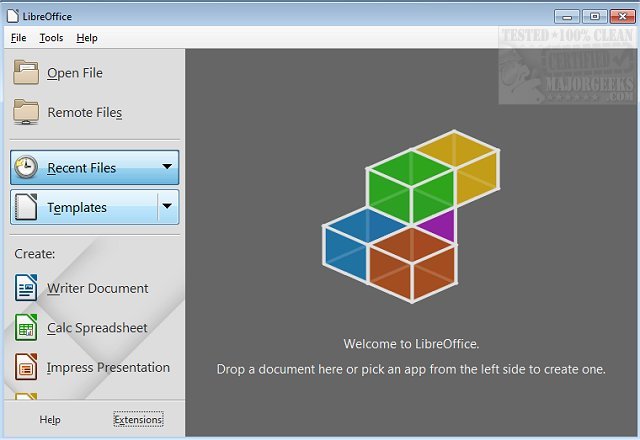The image size is (640, 440).
Task: Click the Templates notebook page icon
Action: click(26, 207)
